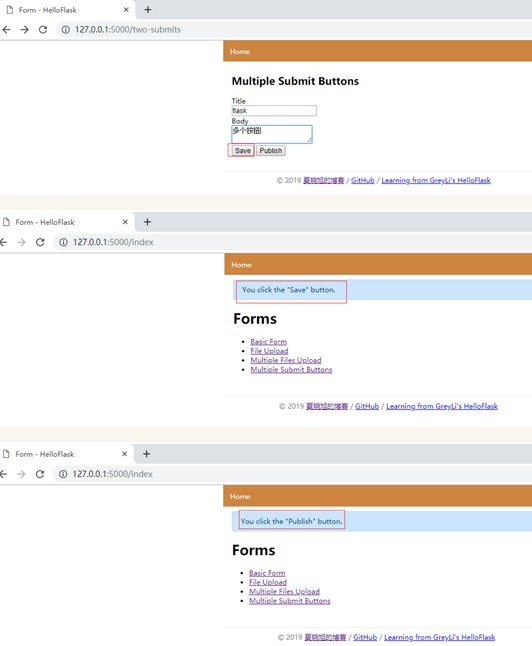Click the Publish submit button
532x646 pixels.
[x=271, y=151]
